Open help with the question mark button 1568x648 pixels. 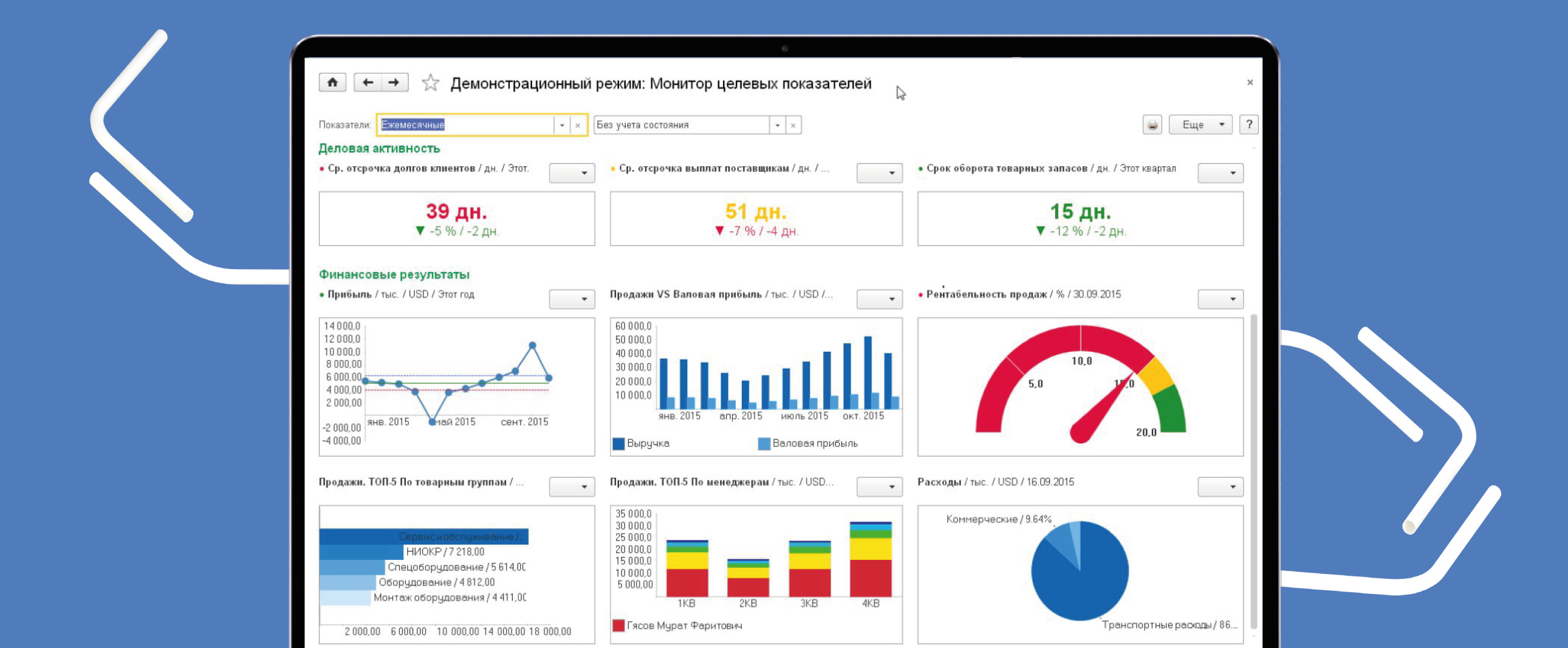tap(1248, 124)
